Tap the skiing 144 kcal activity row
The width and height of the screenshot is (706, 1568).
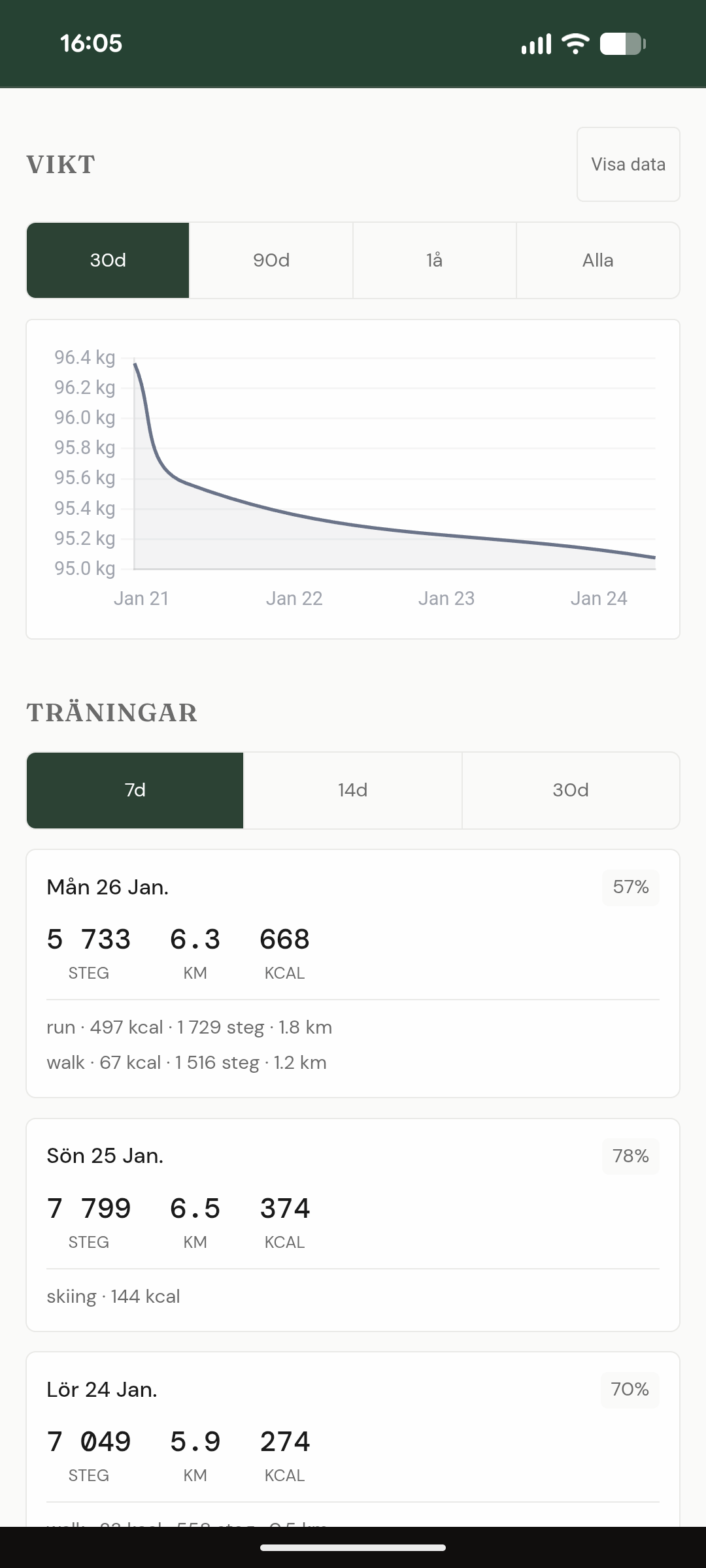click(x=114, y=1297)
